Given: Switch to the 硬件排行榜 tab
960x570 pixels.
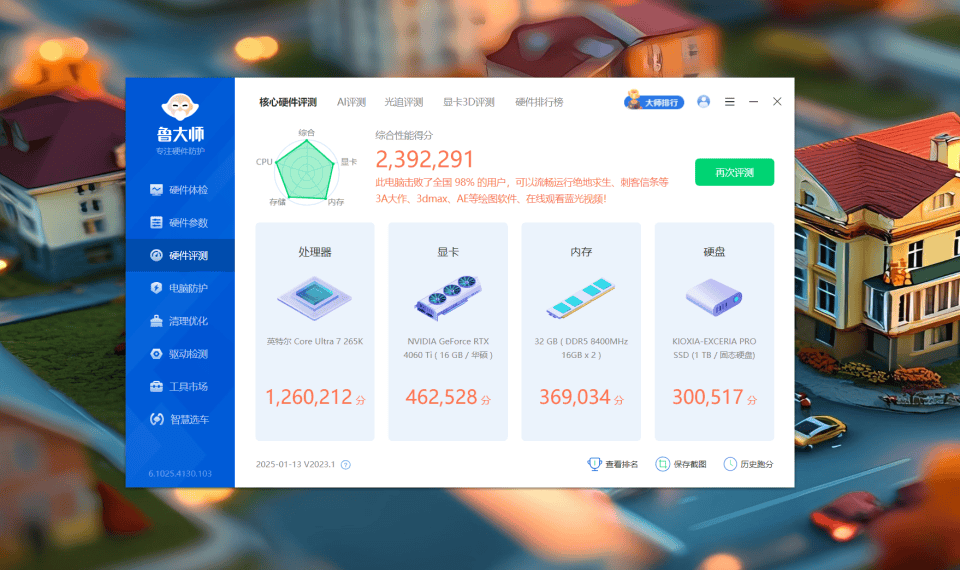Looking at the screenshot, I should [539, 102].
